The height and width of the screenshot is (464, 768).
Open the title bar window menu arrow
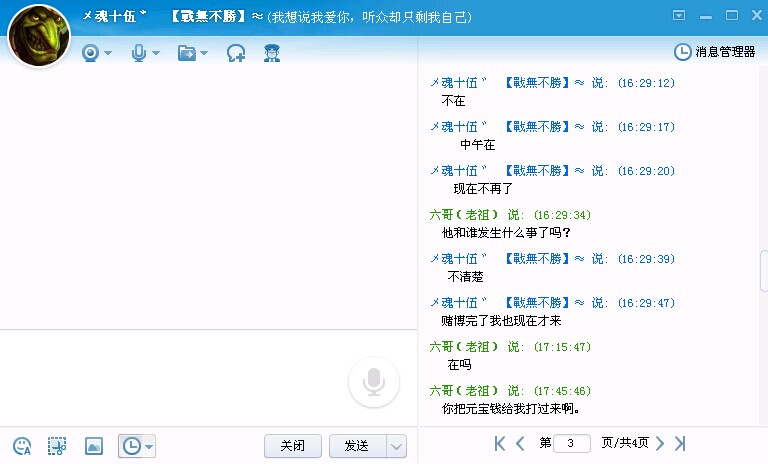click(x=679, y=15)
